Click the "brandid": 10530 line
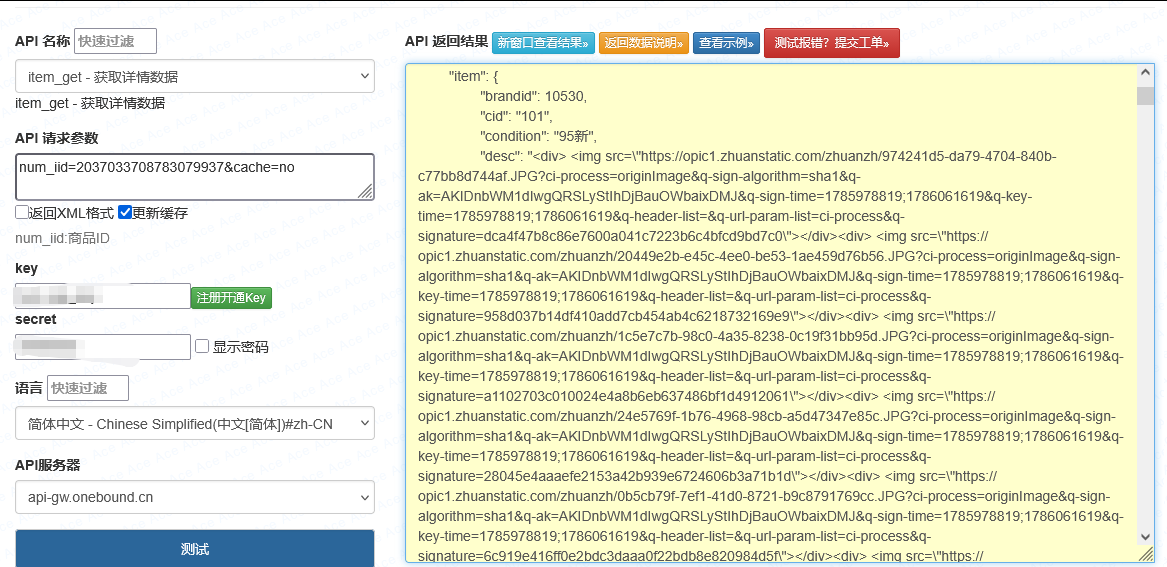 coord(534,96)
